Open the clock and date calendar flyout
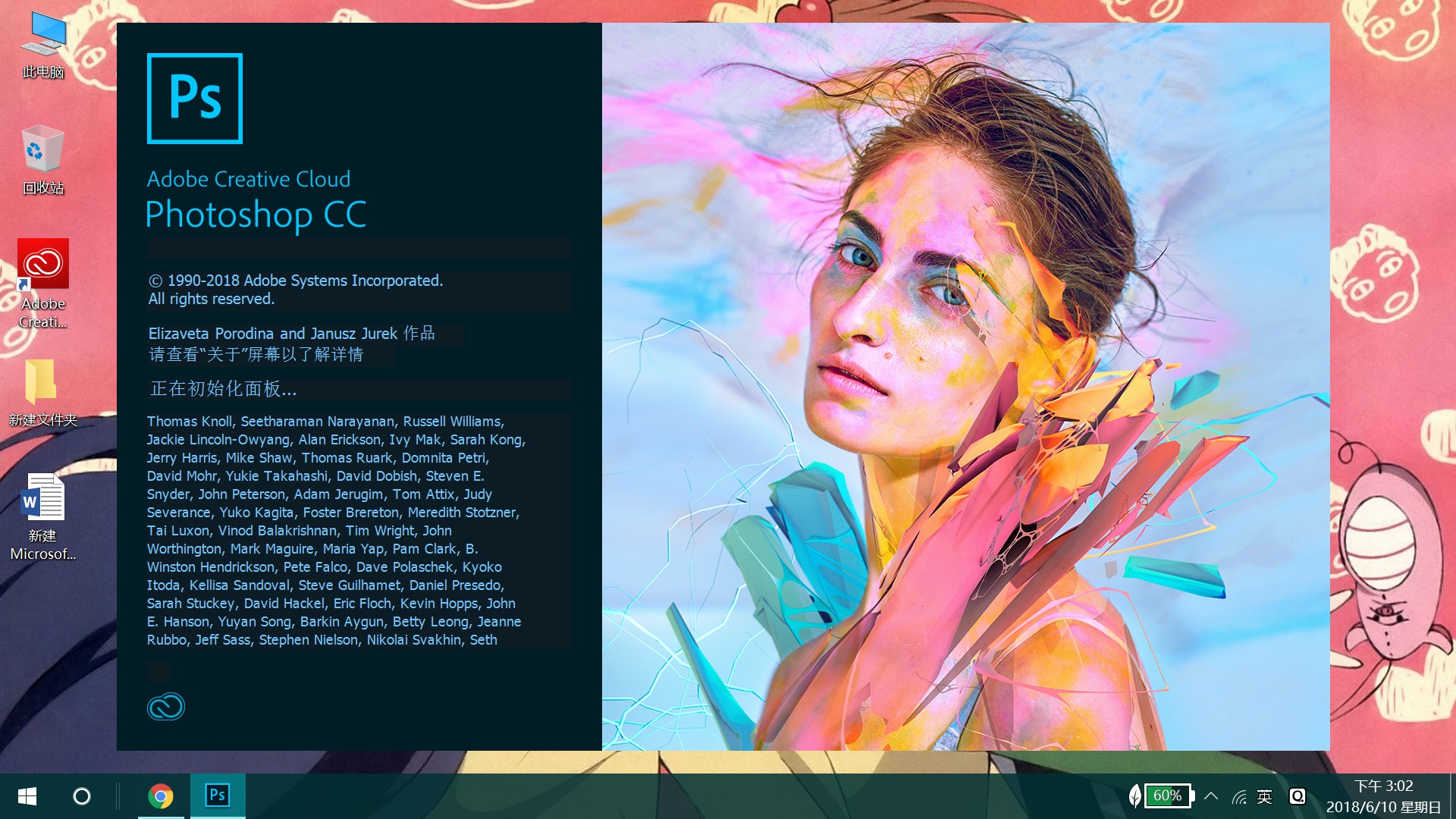The height and width of the screenshot is (819, 1456). click(1383, 796)
